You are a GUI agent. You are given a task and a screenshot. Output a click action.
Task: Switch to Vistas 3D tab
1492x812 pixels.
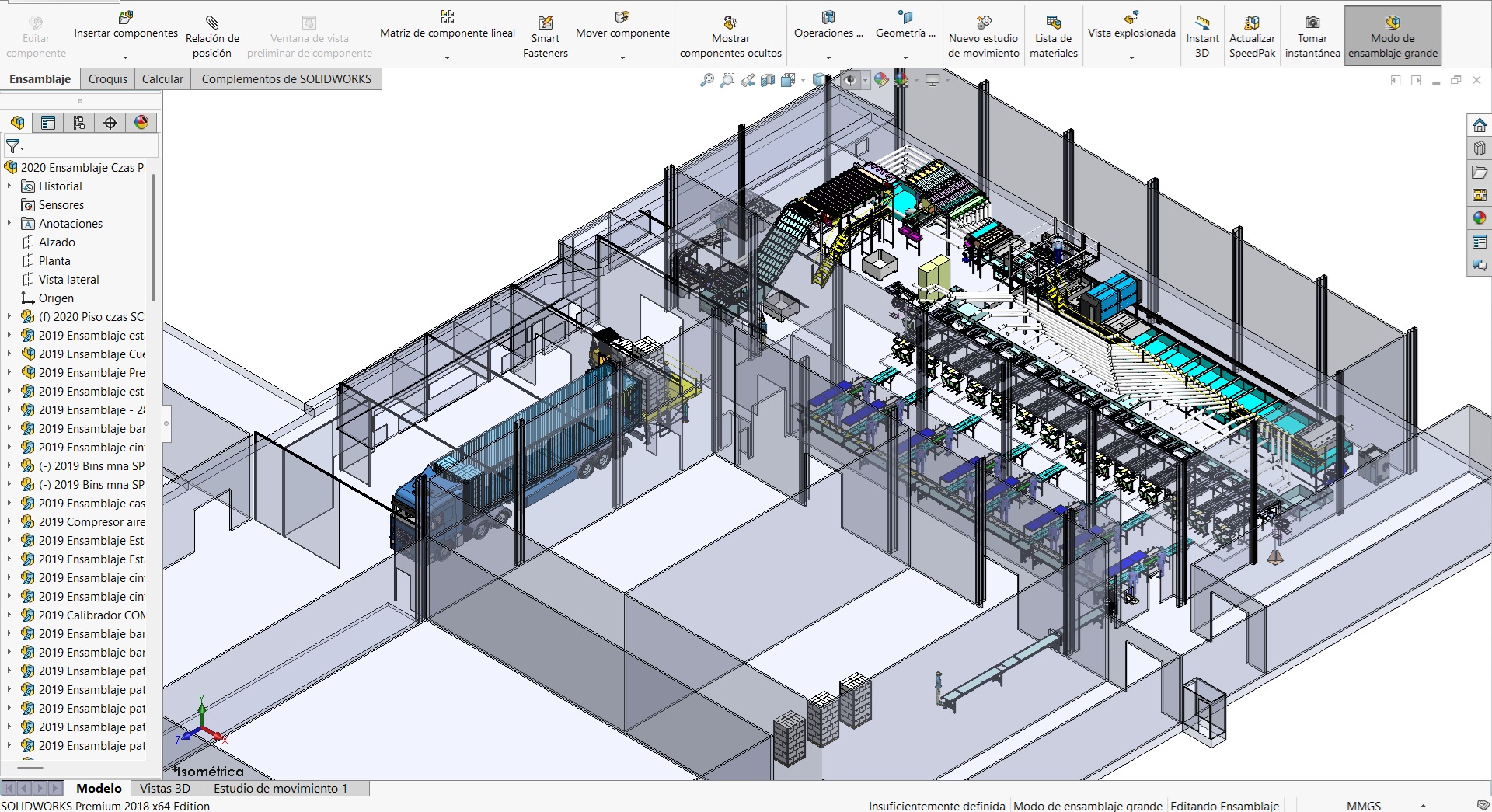(x=165, y=788)
